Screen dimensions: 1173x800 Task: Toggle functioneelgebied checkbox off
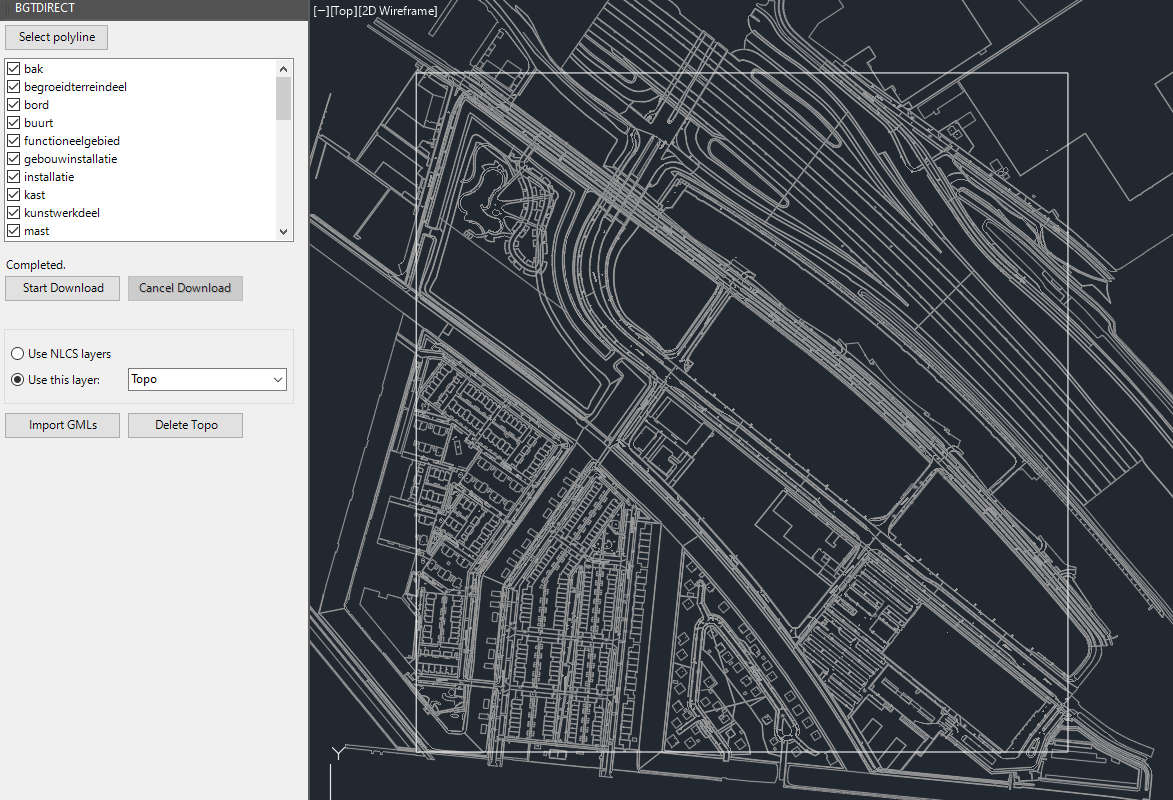pyautogui.click(x=14, y=141)
